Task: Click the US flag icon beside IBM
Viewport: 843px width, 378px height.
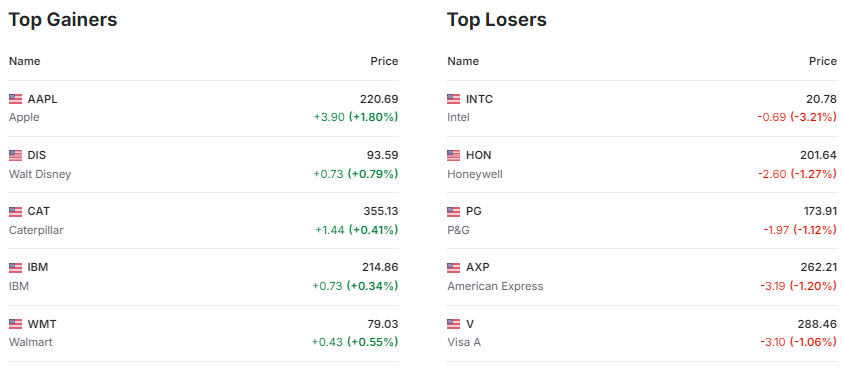Action: click(16, 267)
